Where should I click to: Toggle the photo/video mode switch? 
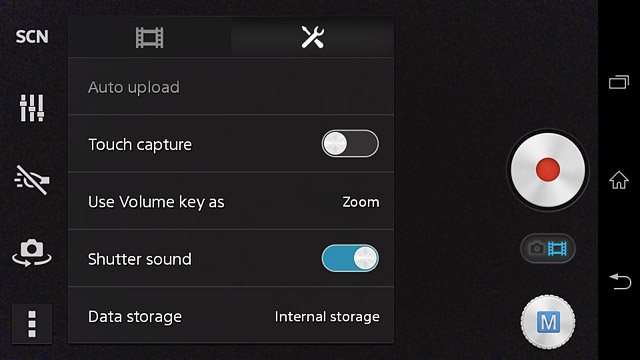[x=548, y=249]
